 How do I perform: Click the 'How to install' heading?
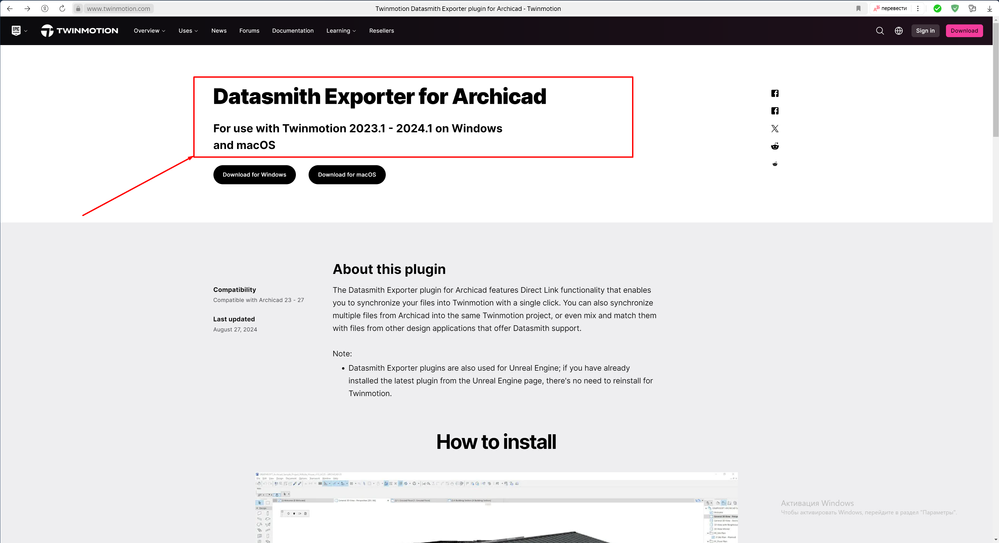point(496,442)
